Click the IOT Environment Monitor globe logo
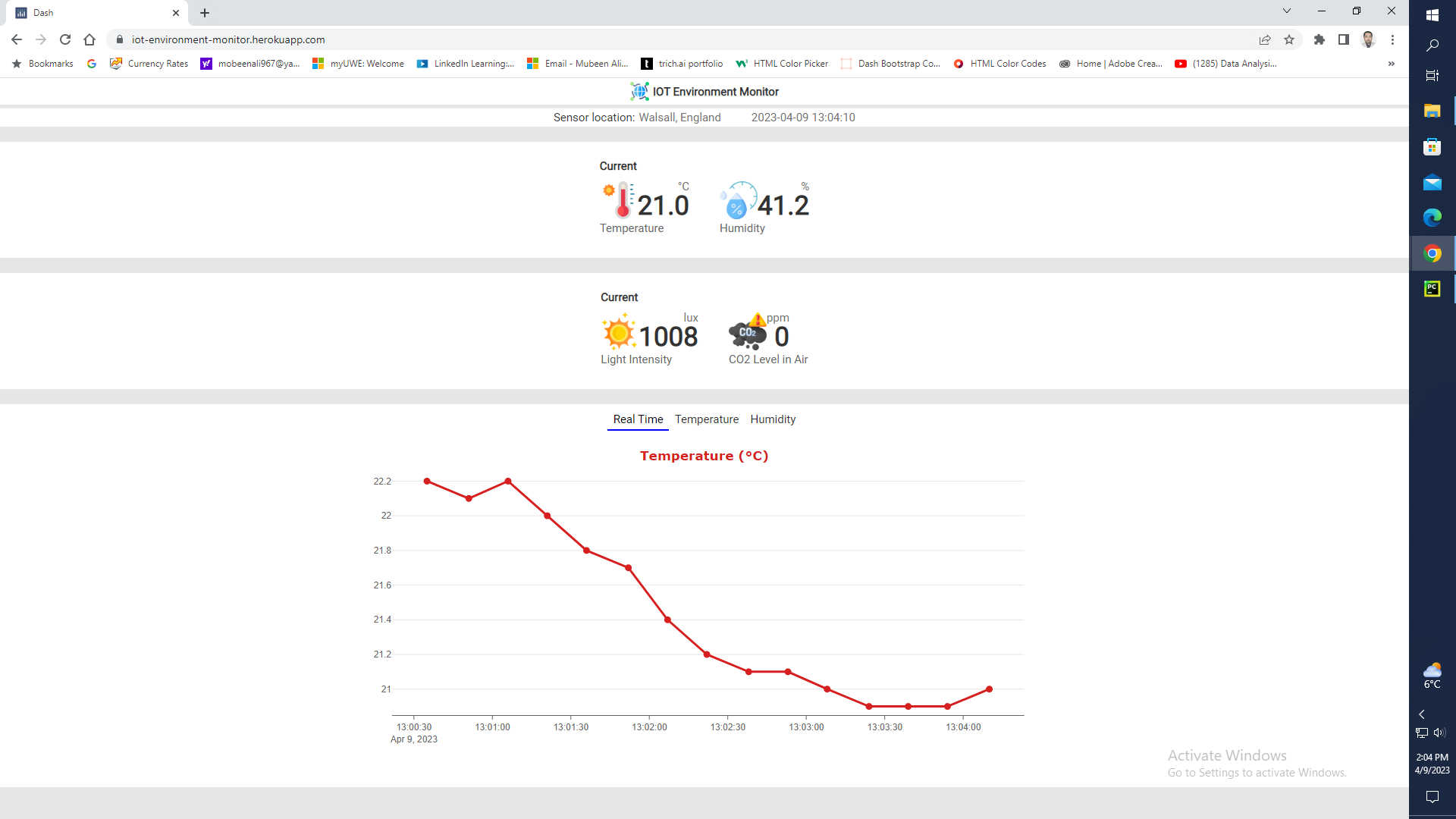This screenshot has width=1456, height=819. pos(639,92)
